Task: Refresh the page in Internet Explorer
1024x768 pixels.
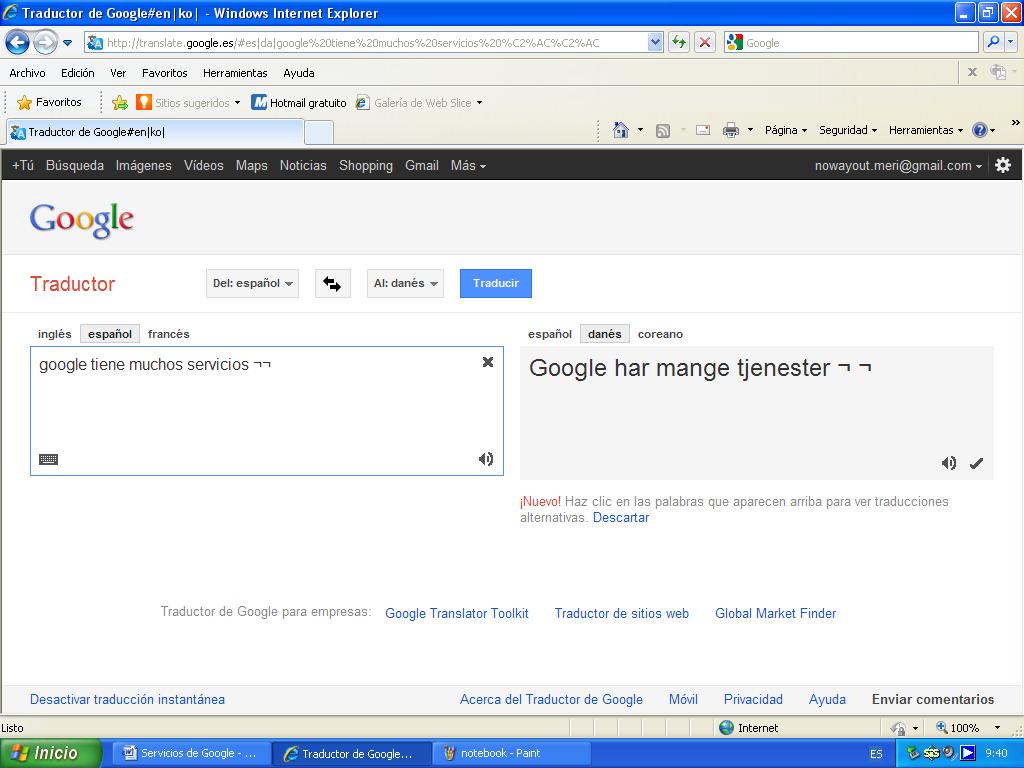Action: [x=679, y=42]
